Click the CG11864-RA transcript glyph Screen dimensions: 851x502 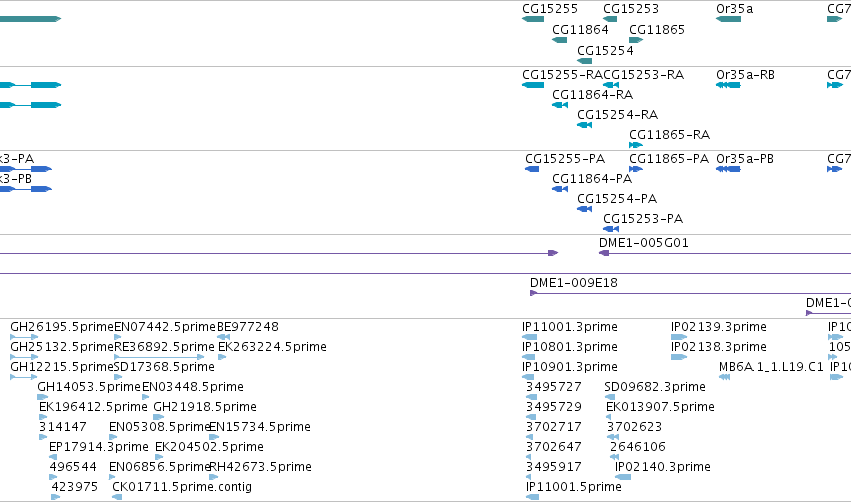[x=560, y=105]
